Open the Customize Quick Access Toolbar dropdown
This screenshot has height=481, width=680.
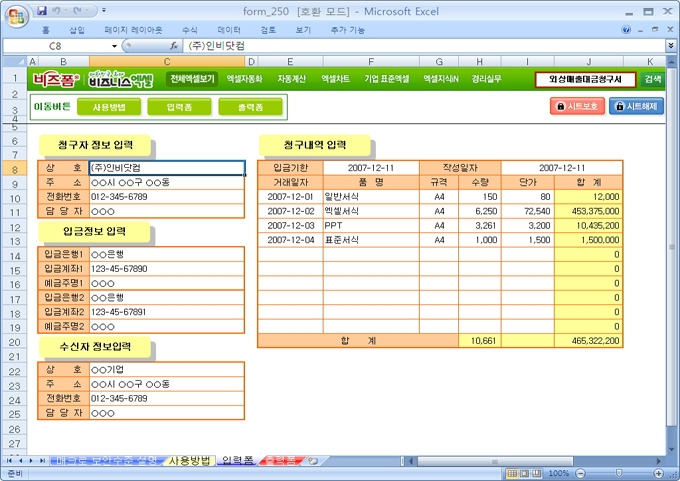(x=104, y=10)
